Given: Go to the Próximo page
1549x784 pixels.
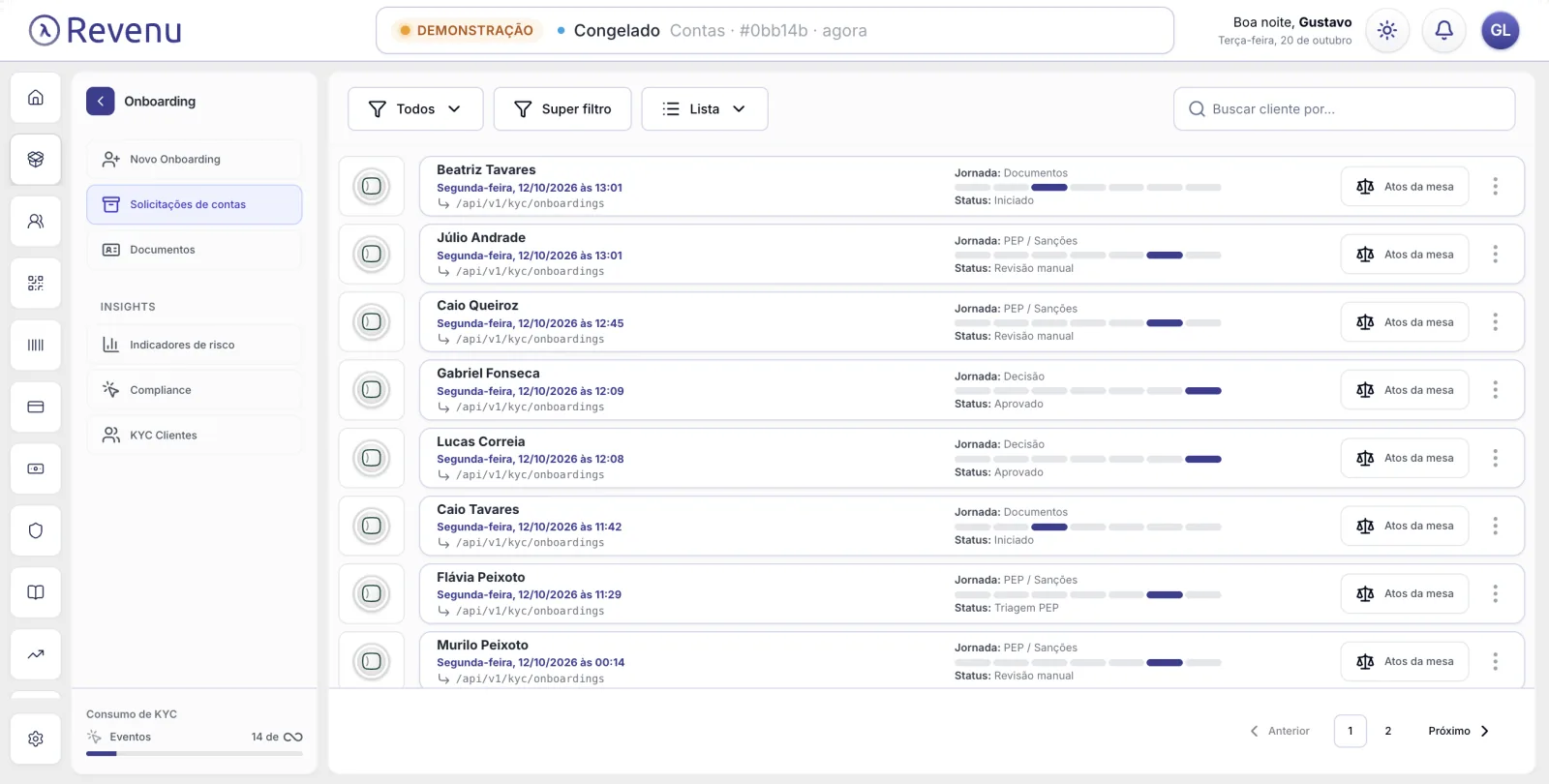Looking at the screenshot, I should point(1459,732).
